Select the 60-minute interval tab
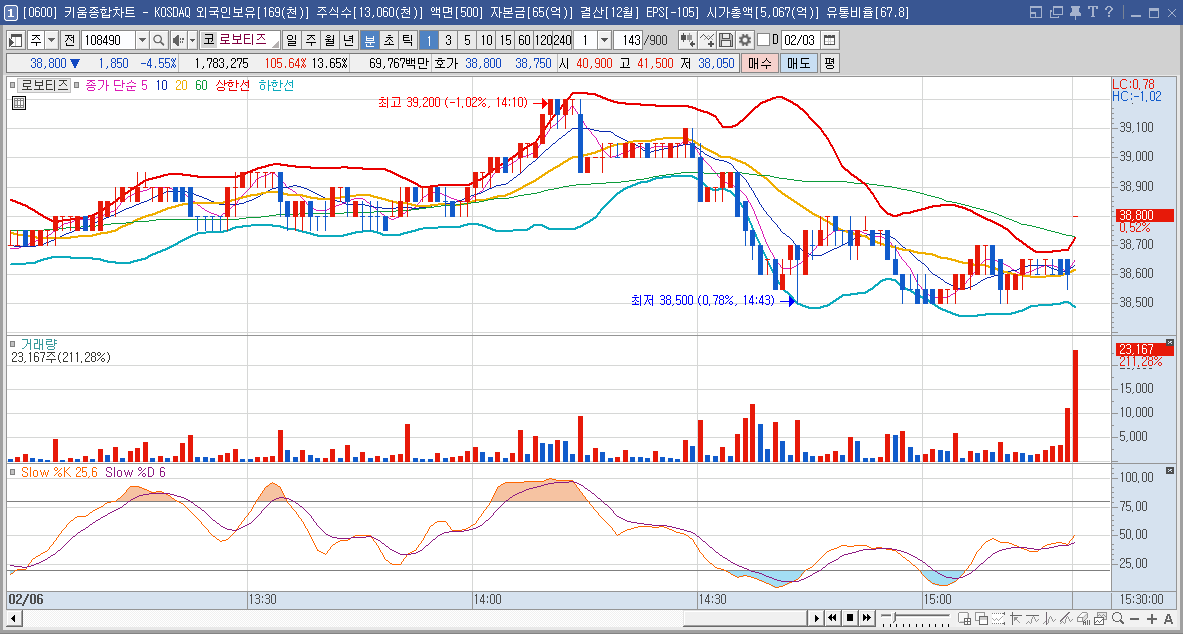The width and height of the screenshot is (1183, 634). click(524, 40)
